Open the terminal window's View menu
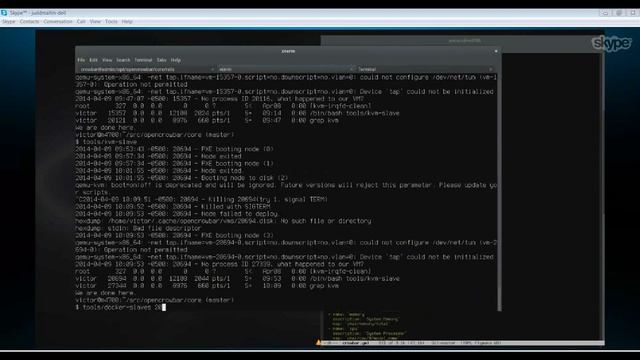The image size is (640, 360). click(x=107, y=60)
